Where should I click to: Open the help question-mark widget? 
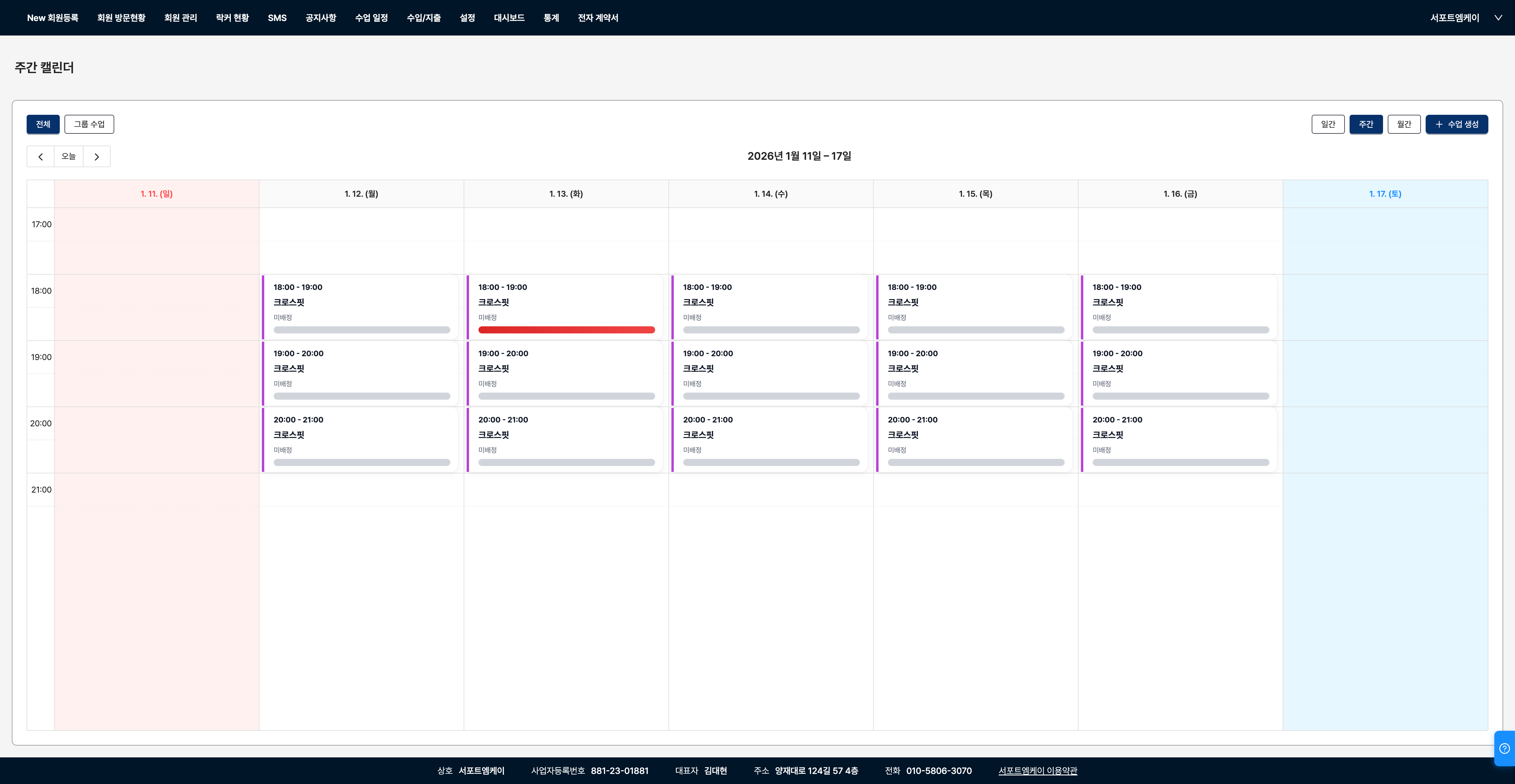pyautogui.click(x=1504, y=748)
